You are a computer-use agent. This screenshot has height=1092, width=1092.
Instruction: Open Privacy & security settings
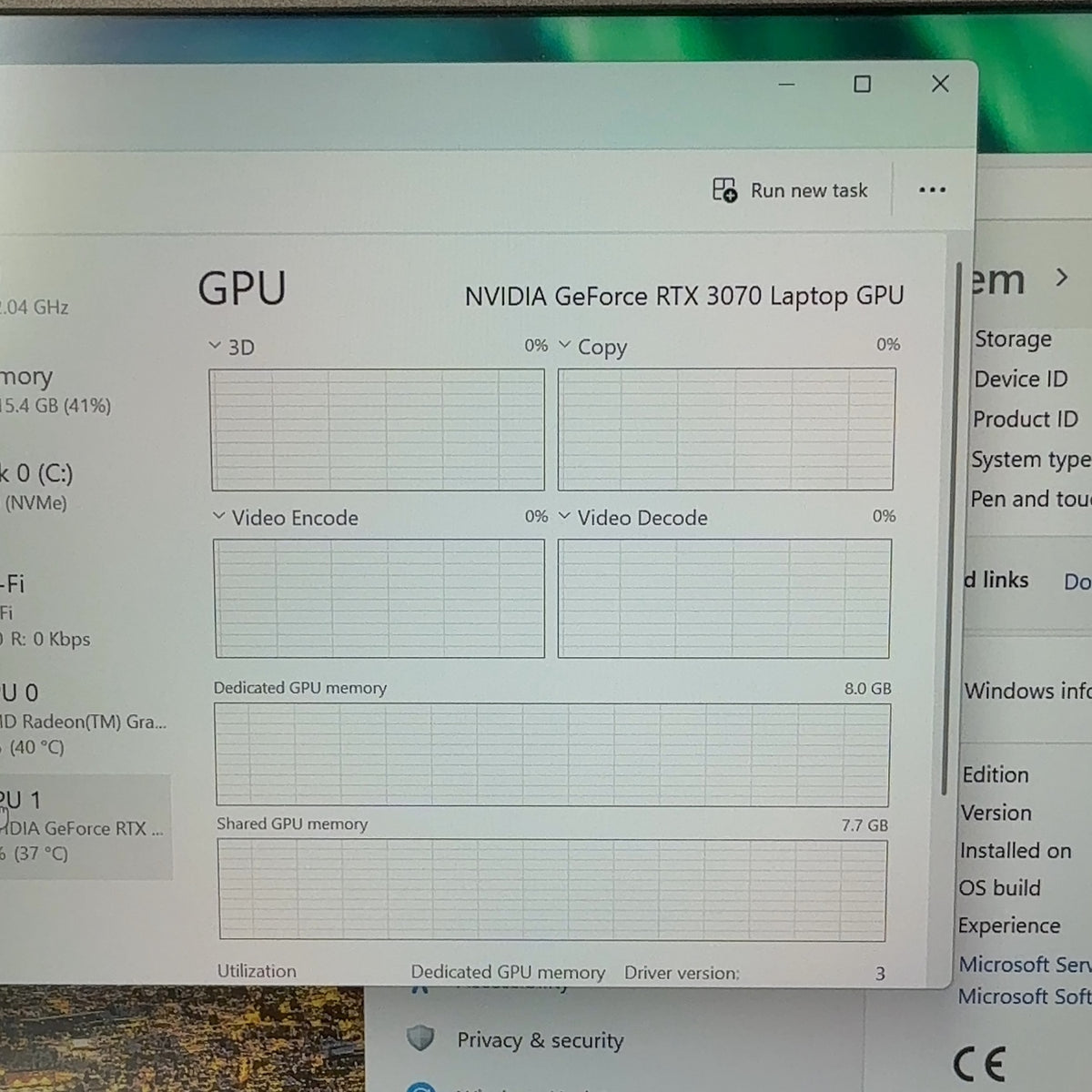(x=540, y=1040)
